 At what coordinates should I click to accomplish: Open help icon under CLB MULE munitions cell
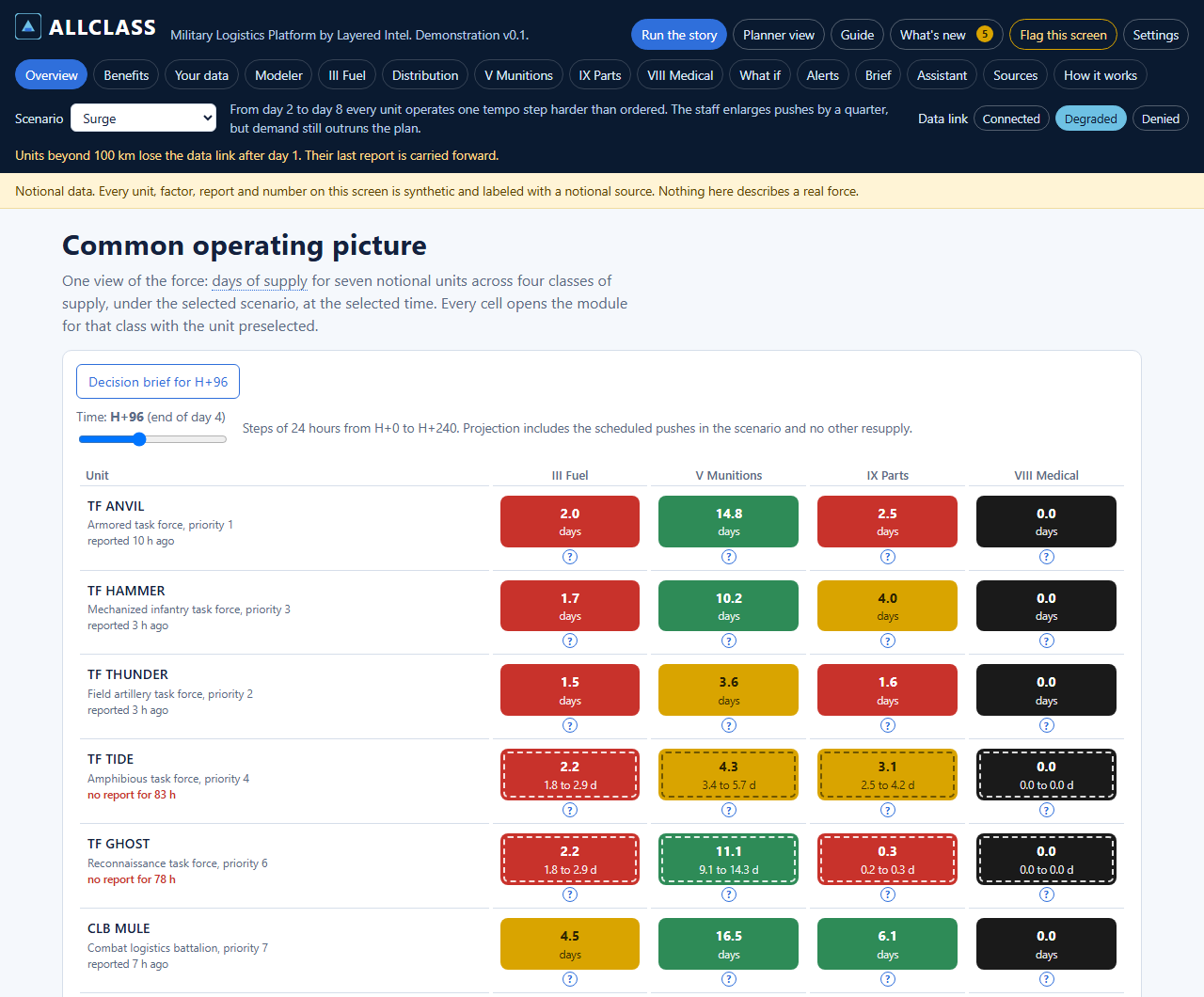[x=729, y=979]
